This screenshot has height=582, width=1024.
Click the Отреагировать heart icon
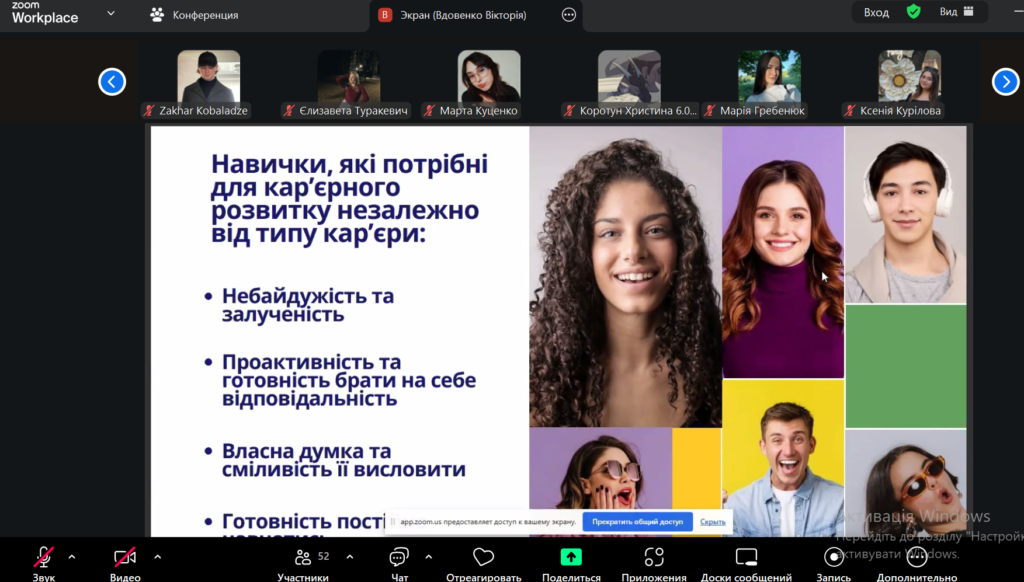[484, 557]
